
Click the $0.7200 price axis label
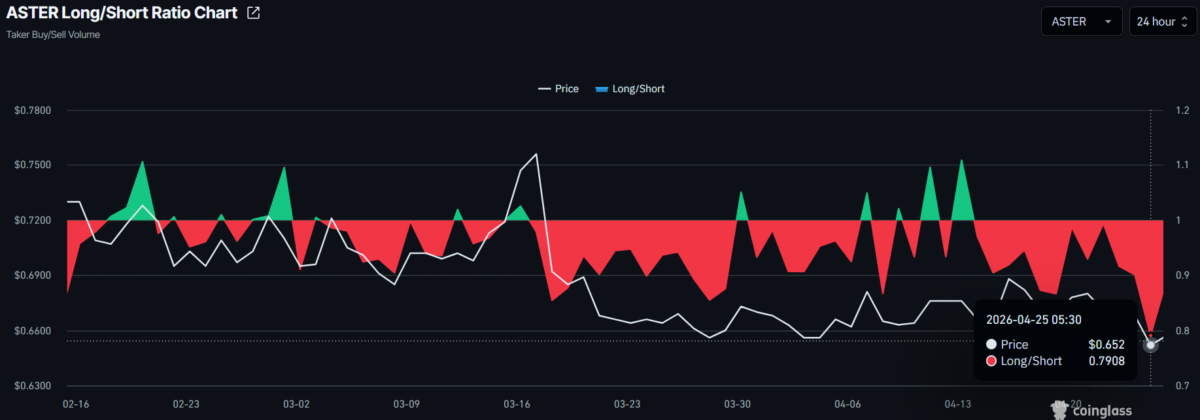pos(33,220)
